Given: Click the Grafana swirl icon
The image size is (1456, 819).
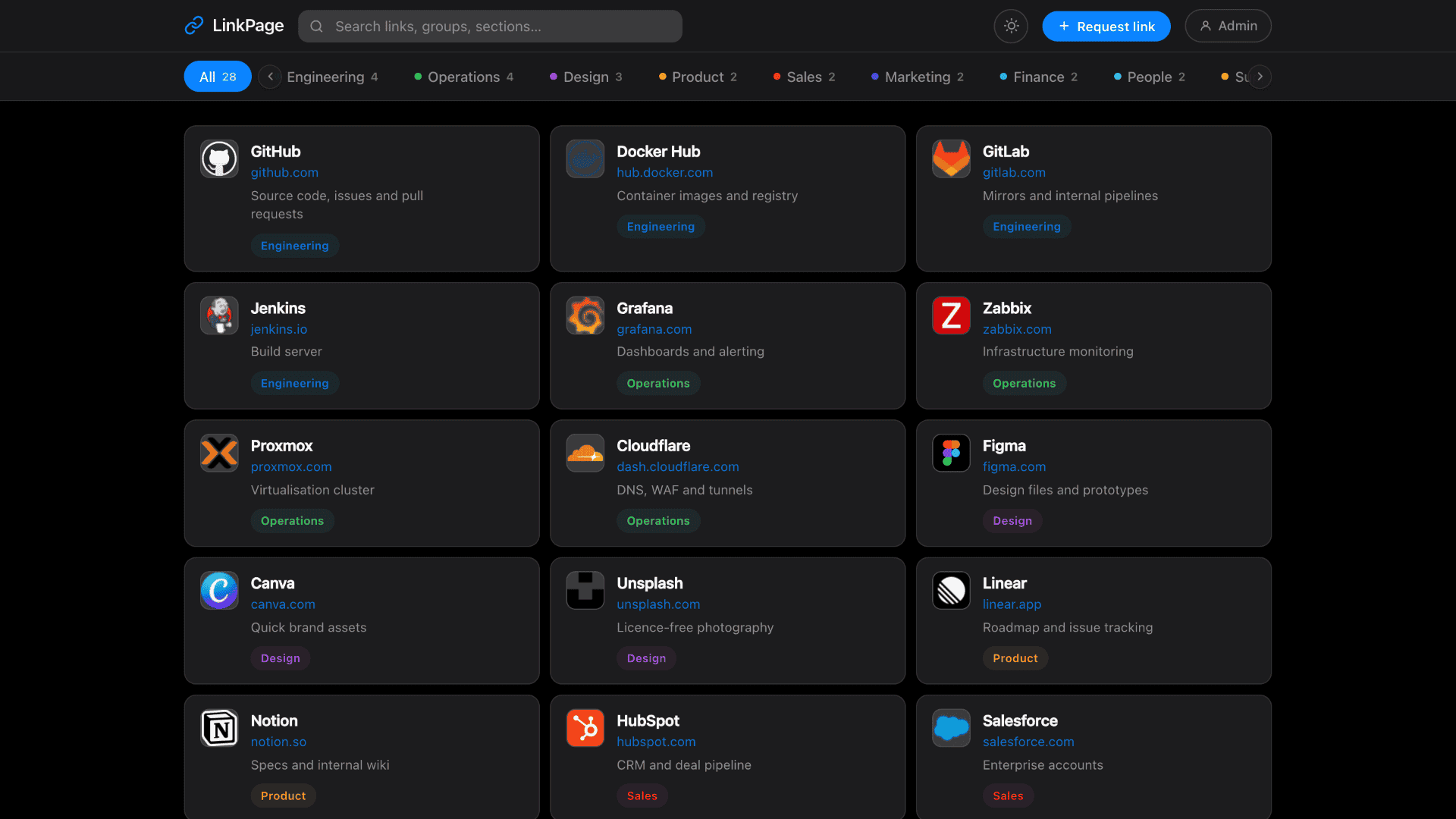Looking at the screenshot, I should coord(585,315).
